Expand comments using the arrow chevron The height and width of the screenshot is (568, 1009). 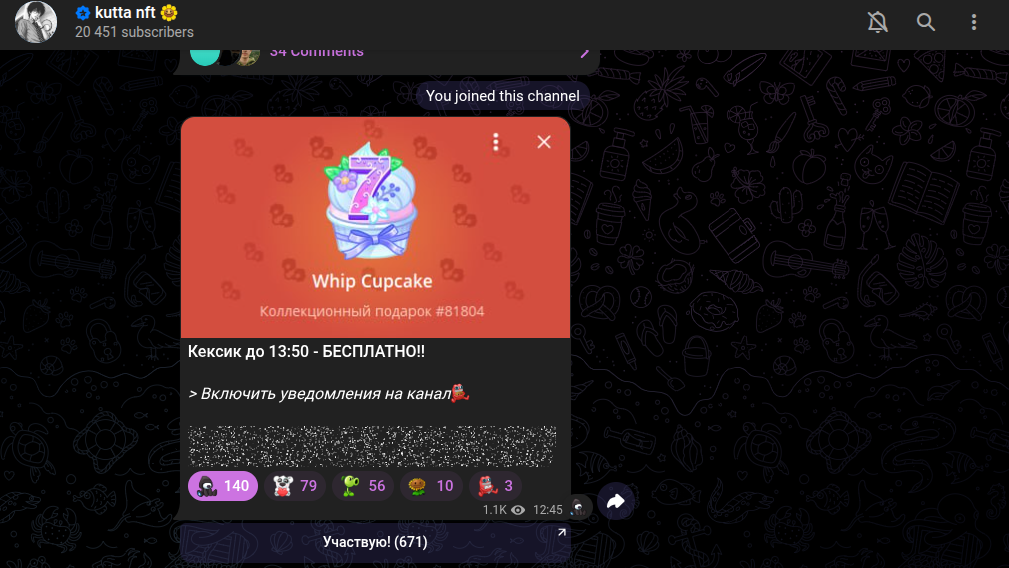[x=584, y=53]
